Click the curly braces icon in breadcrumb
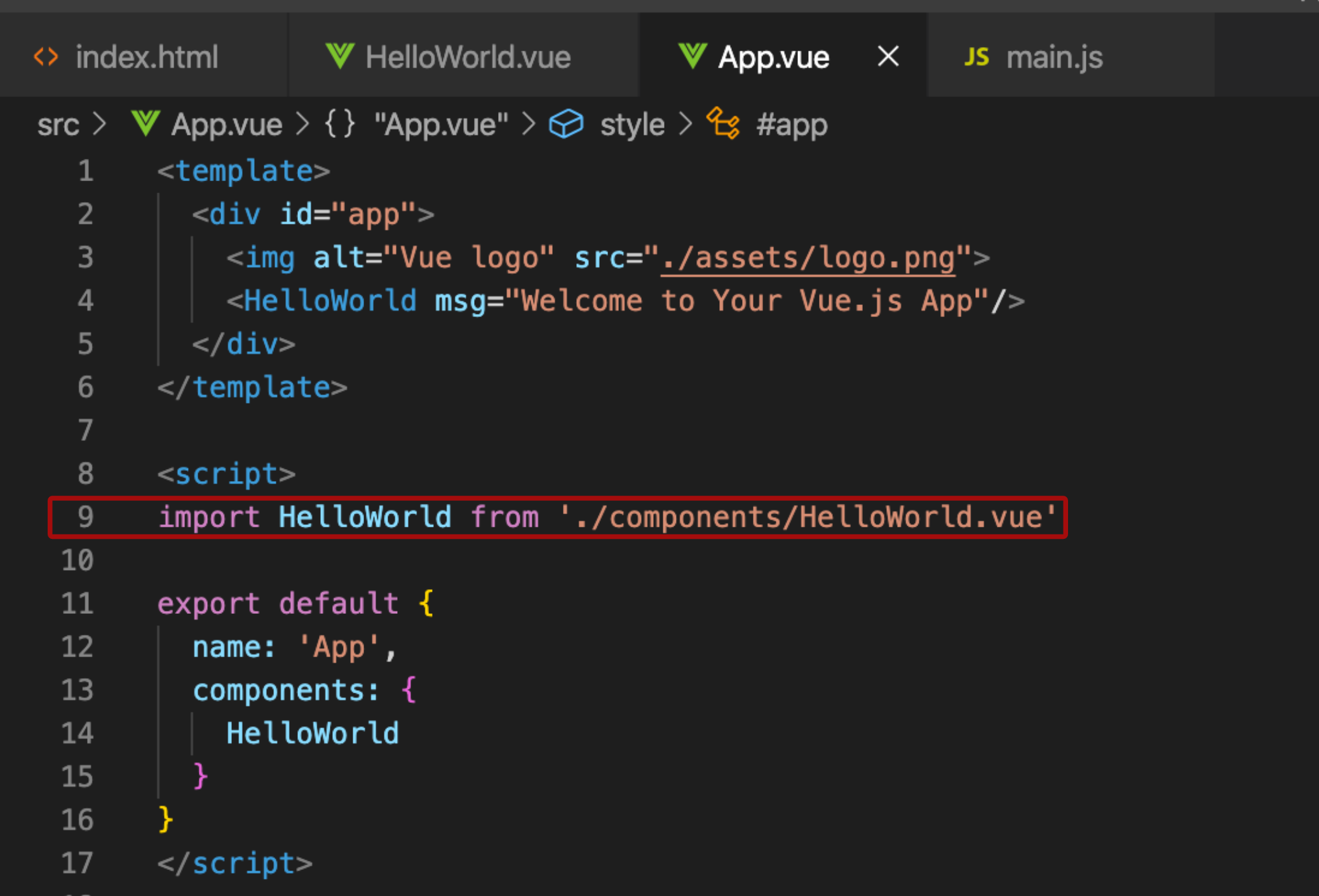 (x=340, y=124)
